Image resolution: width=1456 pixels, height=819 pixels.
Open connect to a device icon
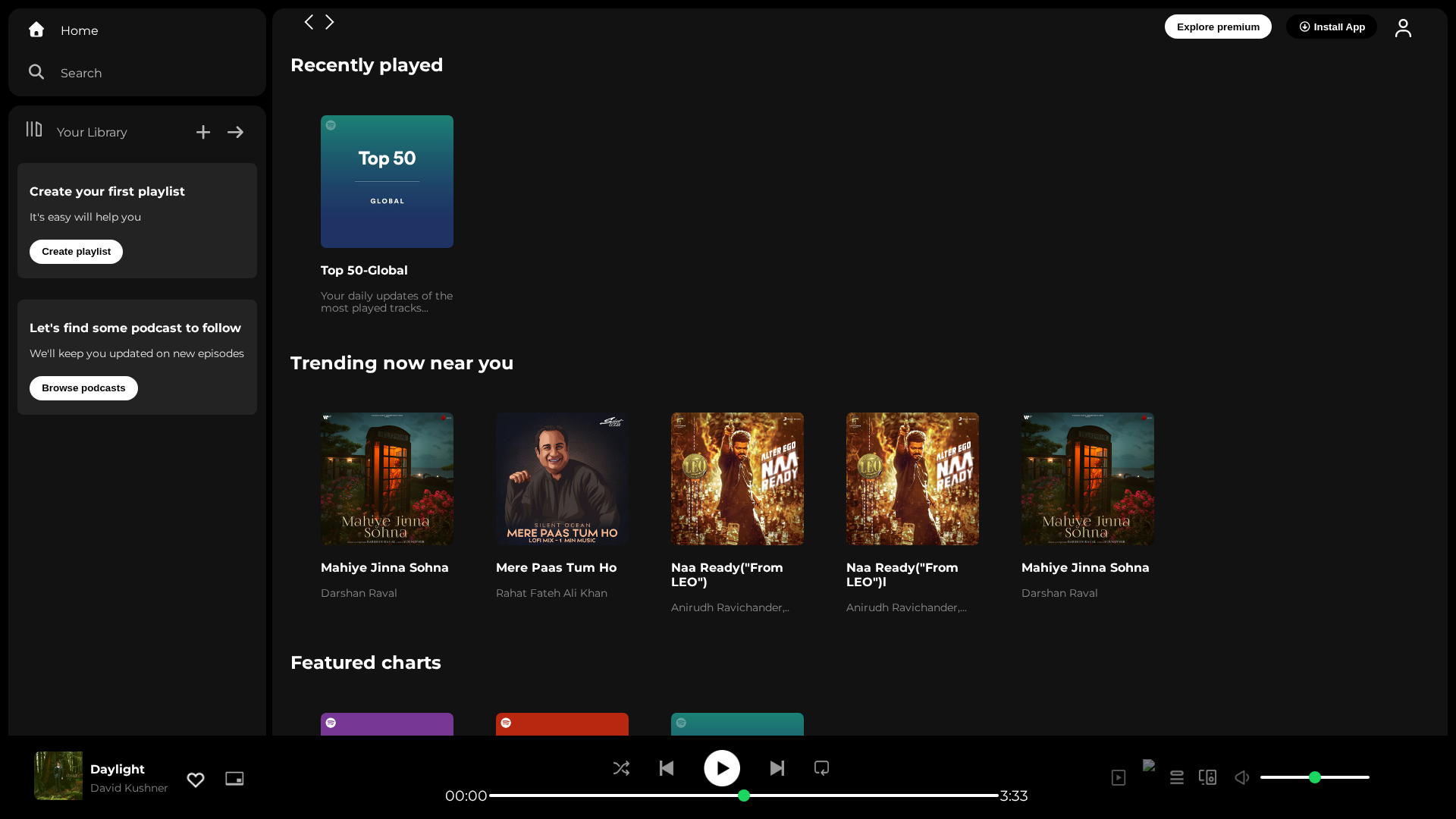1207,777
